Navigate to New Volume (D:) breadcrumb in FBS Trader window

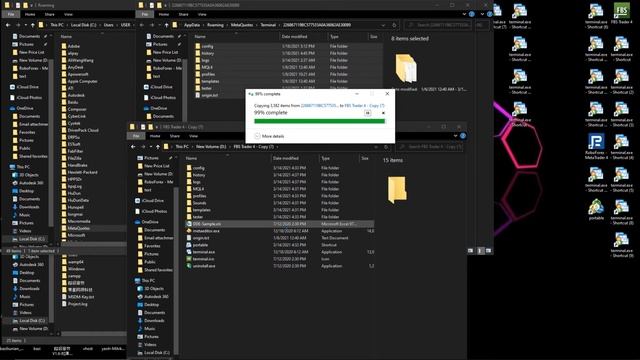[x=211, y=147]
